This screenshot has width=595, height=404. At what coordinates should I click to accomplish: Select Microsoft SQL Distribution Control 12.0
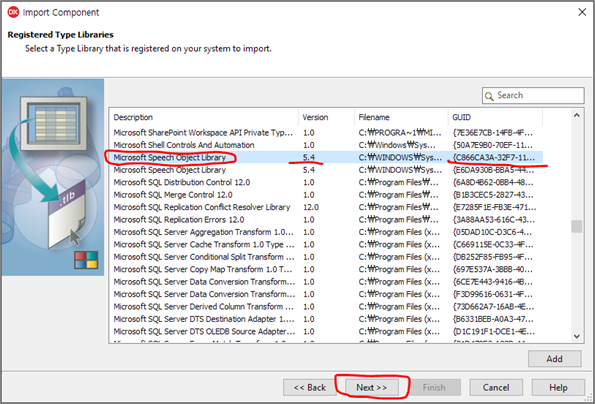click(x=326, y=182)
